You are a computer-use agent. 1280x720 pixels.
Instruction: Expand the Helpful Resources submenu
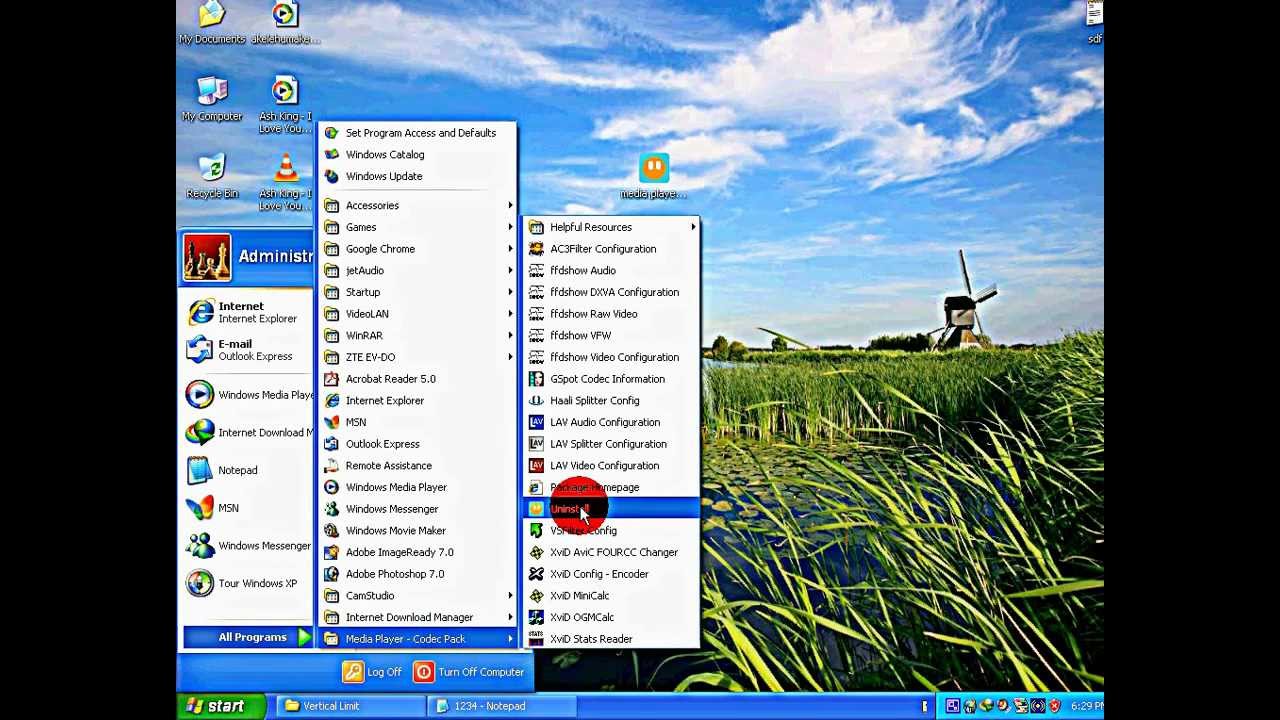(612, 227)
